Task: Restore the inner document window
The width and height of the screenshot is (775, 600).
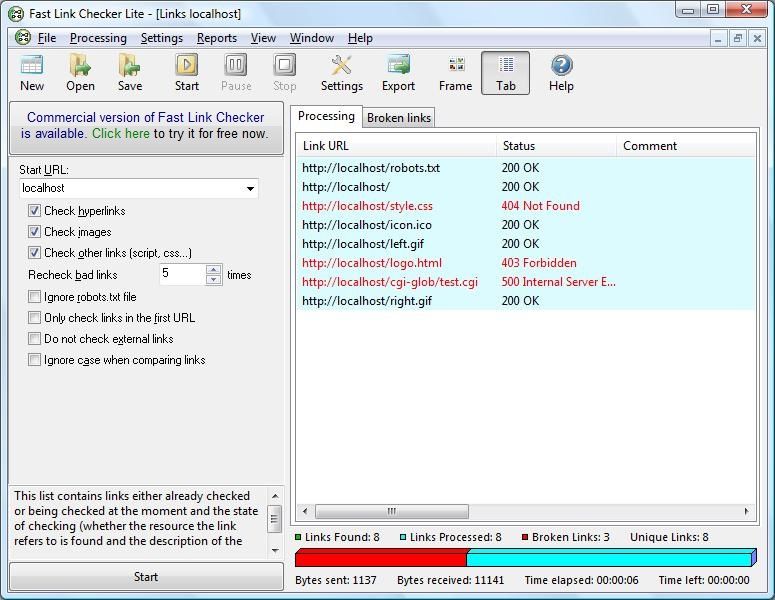Action: click(738, 38)
